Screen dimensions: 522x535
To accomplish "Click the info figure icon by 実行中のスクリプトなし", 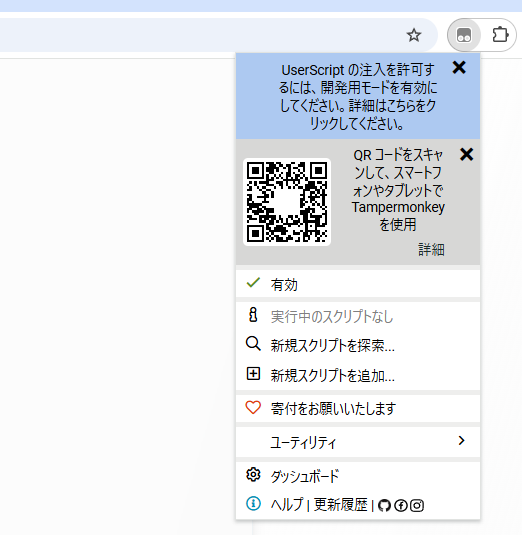I will 253,315.
